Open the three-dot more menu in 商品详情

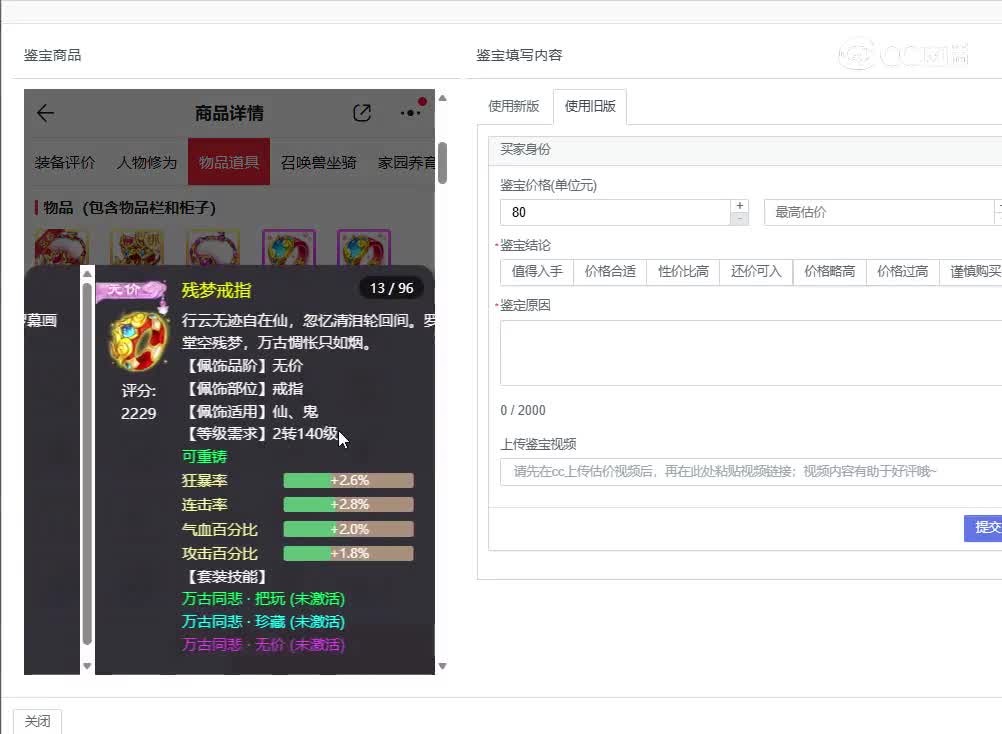[410, 113]
